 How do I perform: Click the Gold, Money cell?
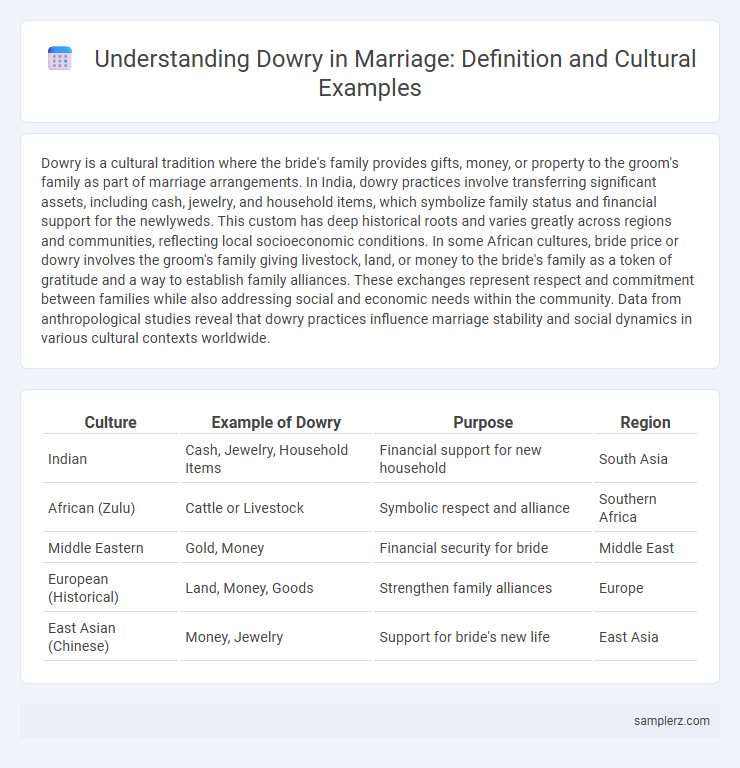[276, 548]
